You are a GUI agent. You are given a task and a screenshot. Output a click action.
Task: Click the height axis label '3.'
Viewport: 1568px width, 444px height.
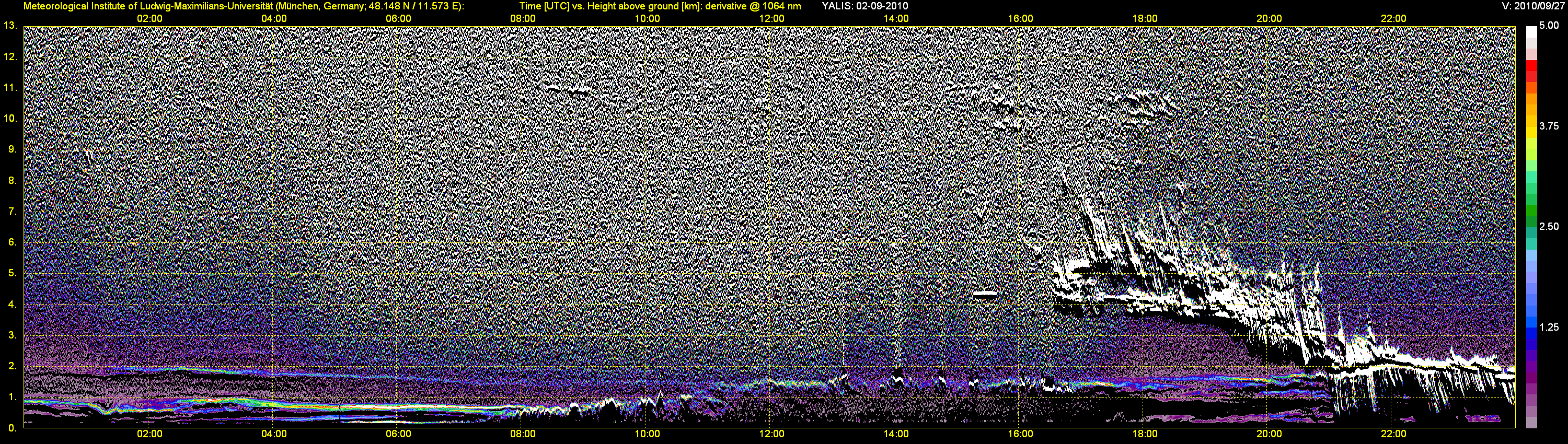tap(13, 335)
